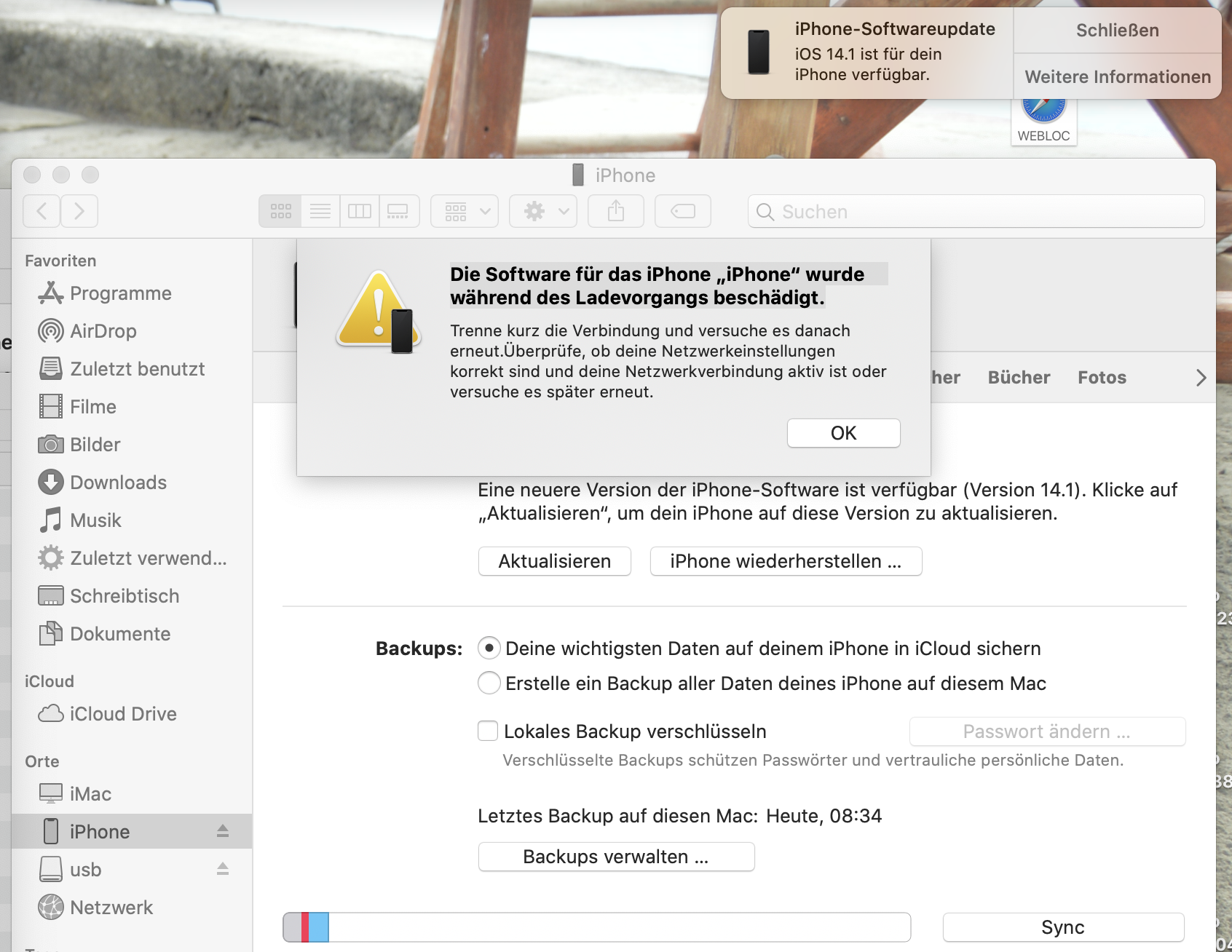This screenshot has height=952, width=1232.
Task: Open Schreibtisch in the sidebar
Action: pyautogui.click(x=132, y=596)
